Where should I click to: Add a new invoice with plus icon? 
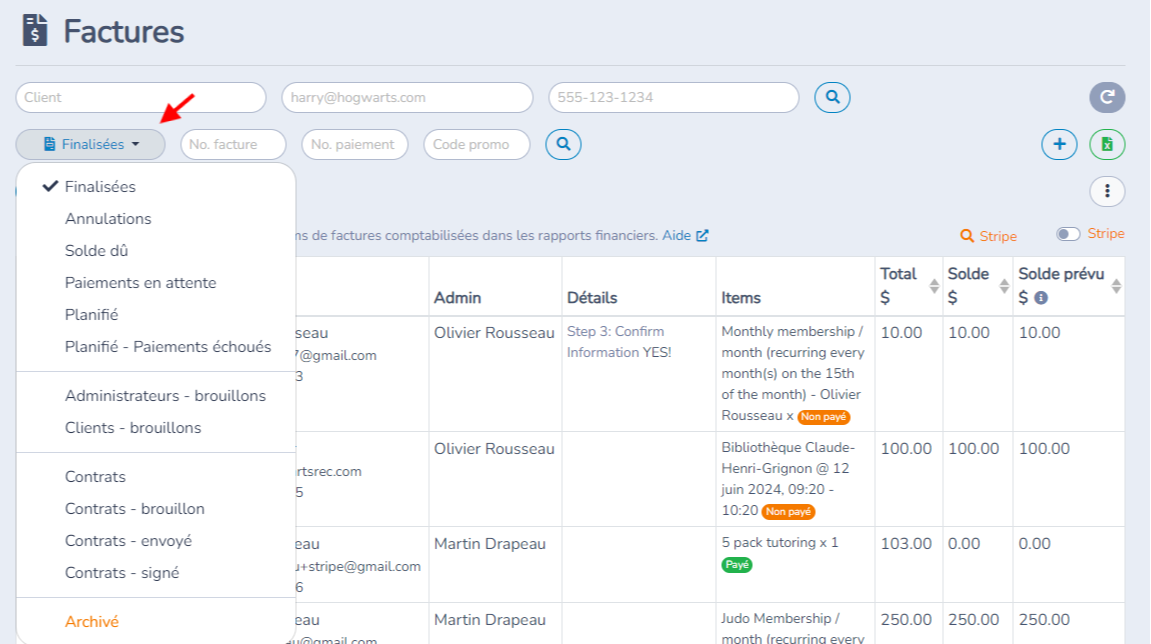point(1059,145)
